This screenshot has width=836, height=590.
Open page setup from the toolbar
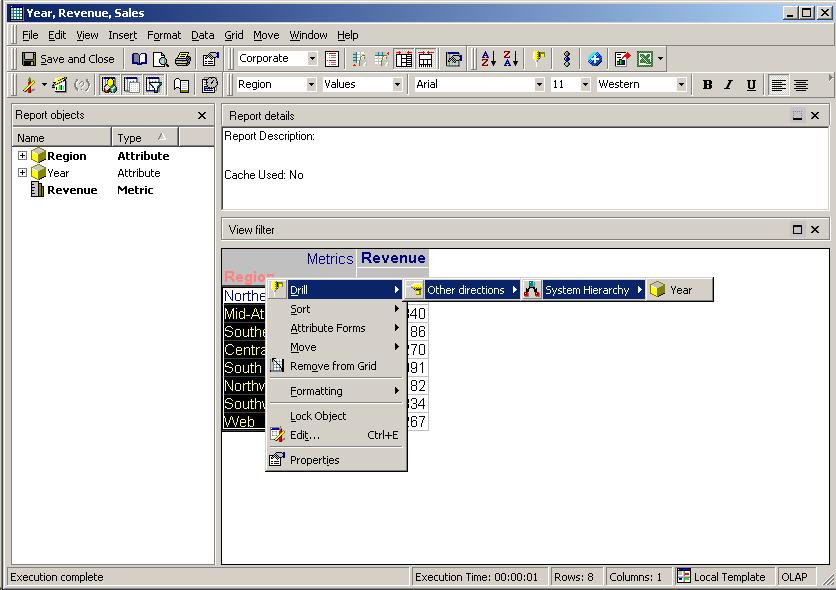click(x=208, y=58)
